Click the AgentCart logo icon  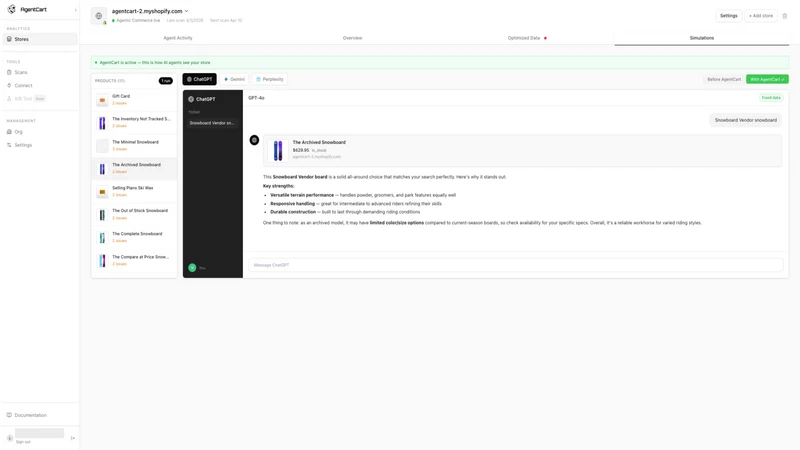[11, 9]
